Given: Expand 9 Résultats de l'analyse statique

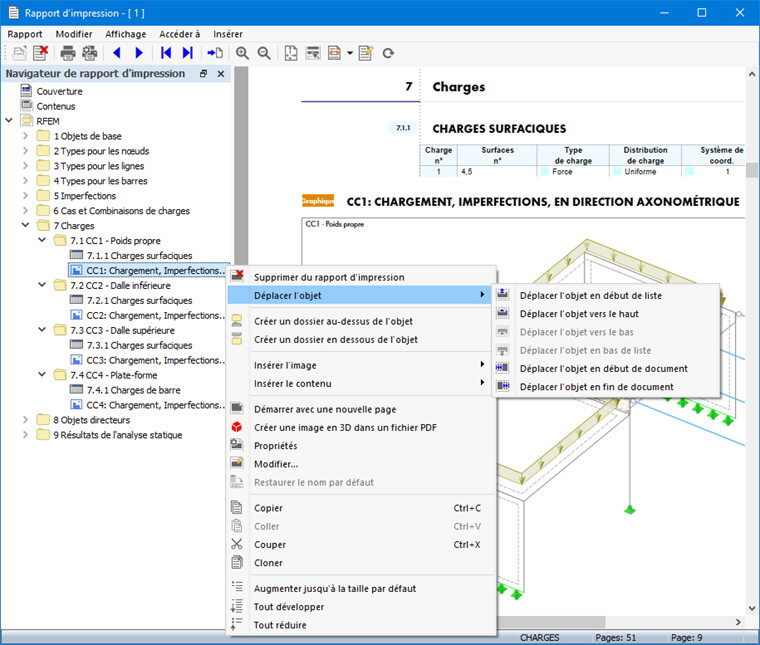Looking at the screenshot, I should 26,435.
